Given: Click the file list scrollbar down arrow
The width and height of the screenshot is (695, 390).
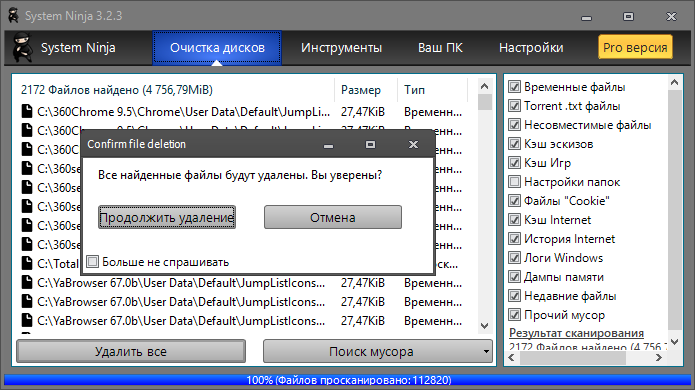Looking at the screenshot, I should click(484, 326).
